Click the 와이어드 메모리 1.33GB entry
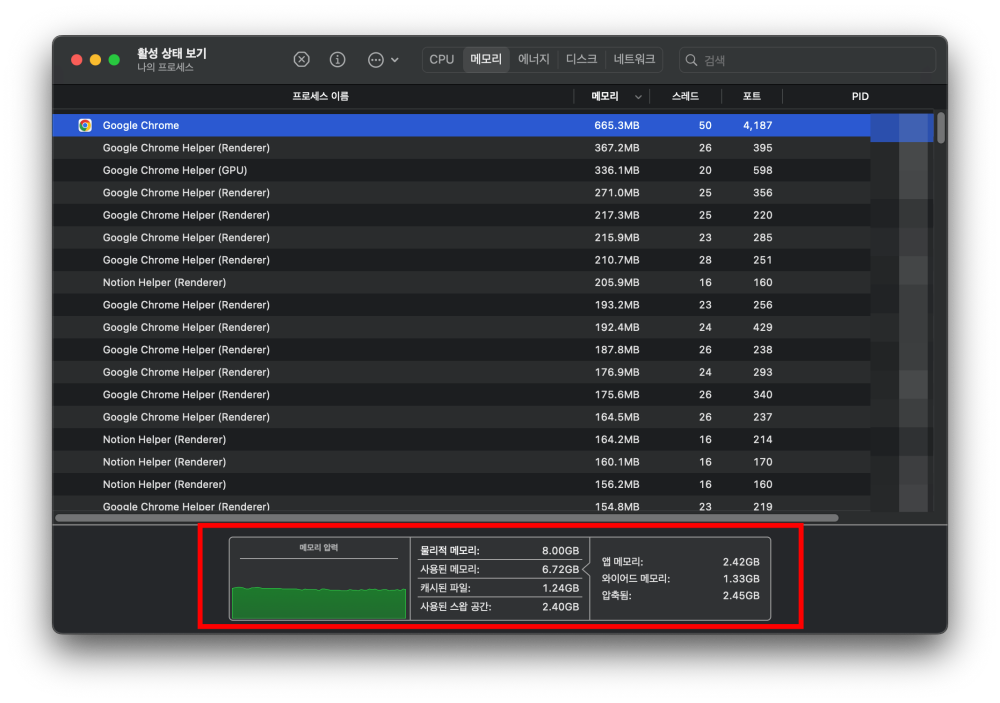 click(x=680, y=579)
